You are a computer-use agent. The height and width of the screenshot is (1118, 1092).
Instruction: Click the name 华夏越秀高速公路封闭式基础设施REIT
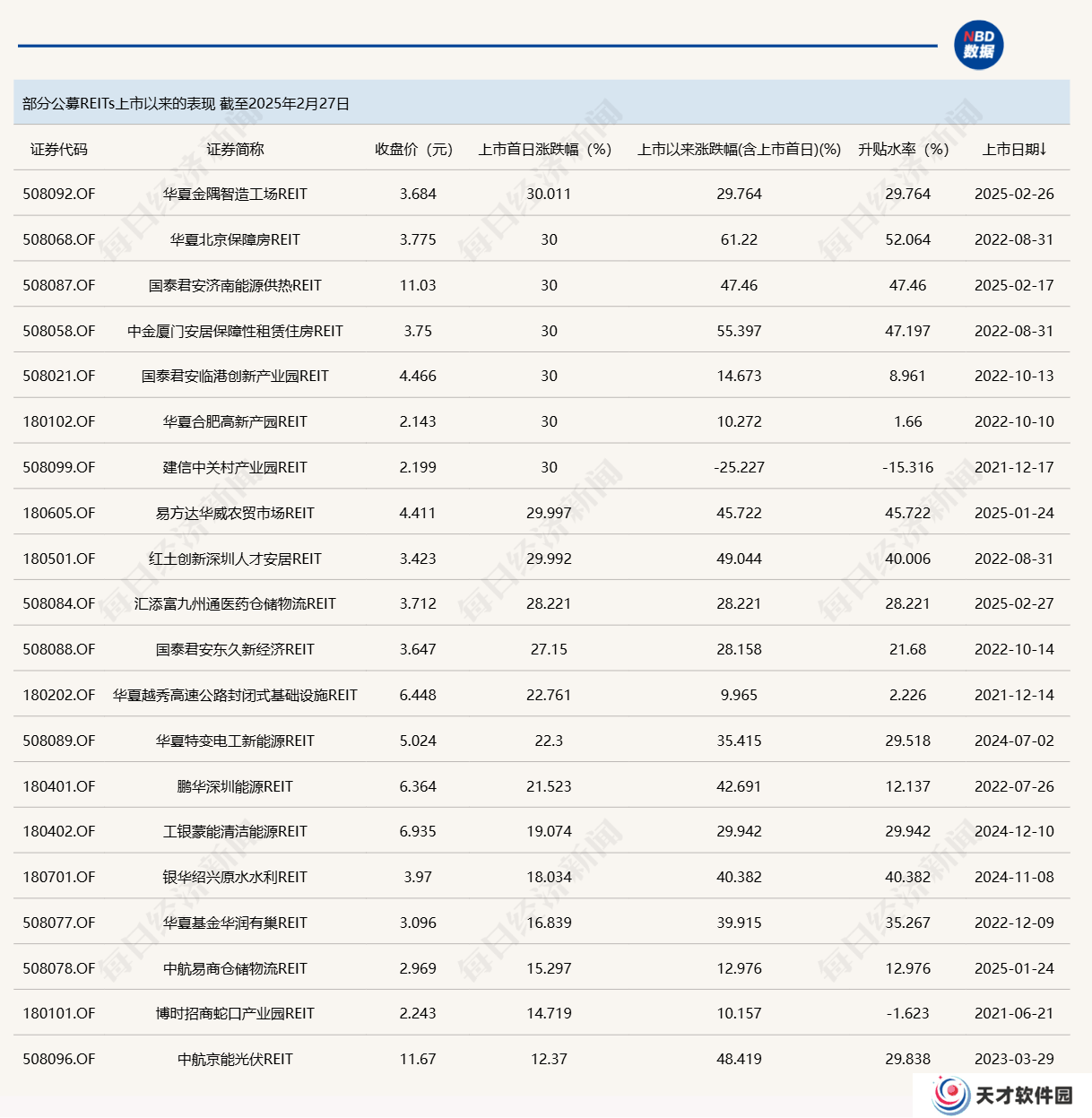pyautogui.click(x=235, y=696)
